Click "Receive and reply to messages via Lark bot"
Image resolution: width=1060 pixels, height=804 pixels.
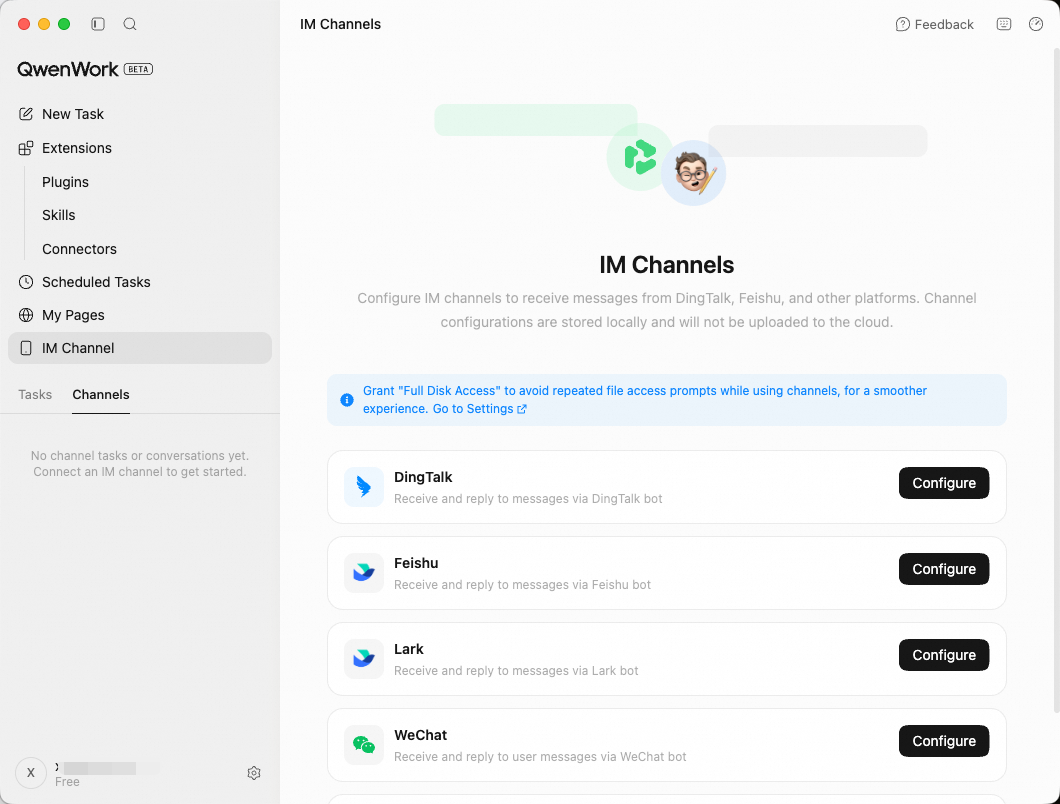(x=516, y=671)
